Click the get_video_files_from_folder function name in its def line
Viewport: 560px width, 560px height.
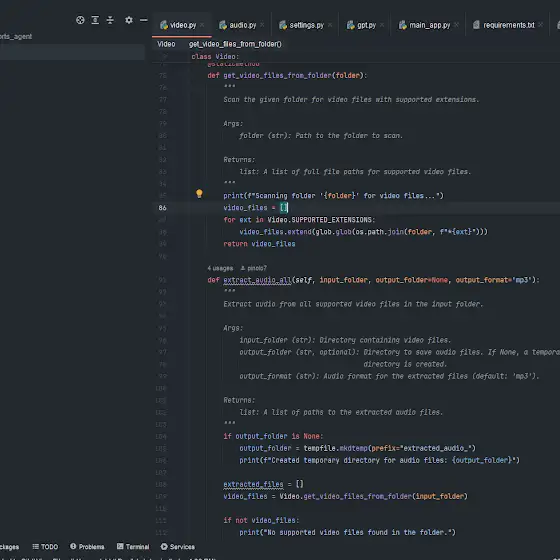(277, 75)
